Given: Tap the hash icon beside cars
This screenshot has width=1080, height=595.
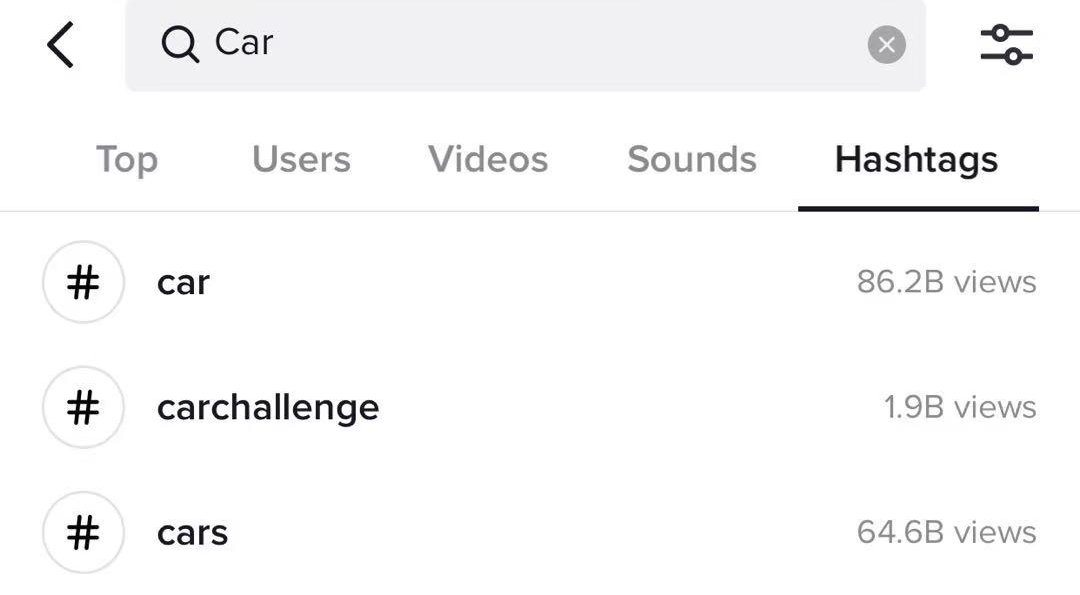Looking at the screenshot, I should point(83,532).
